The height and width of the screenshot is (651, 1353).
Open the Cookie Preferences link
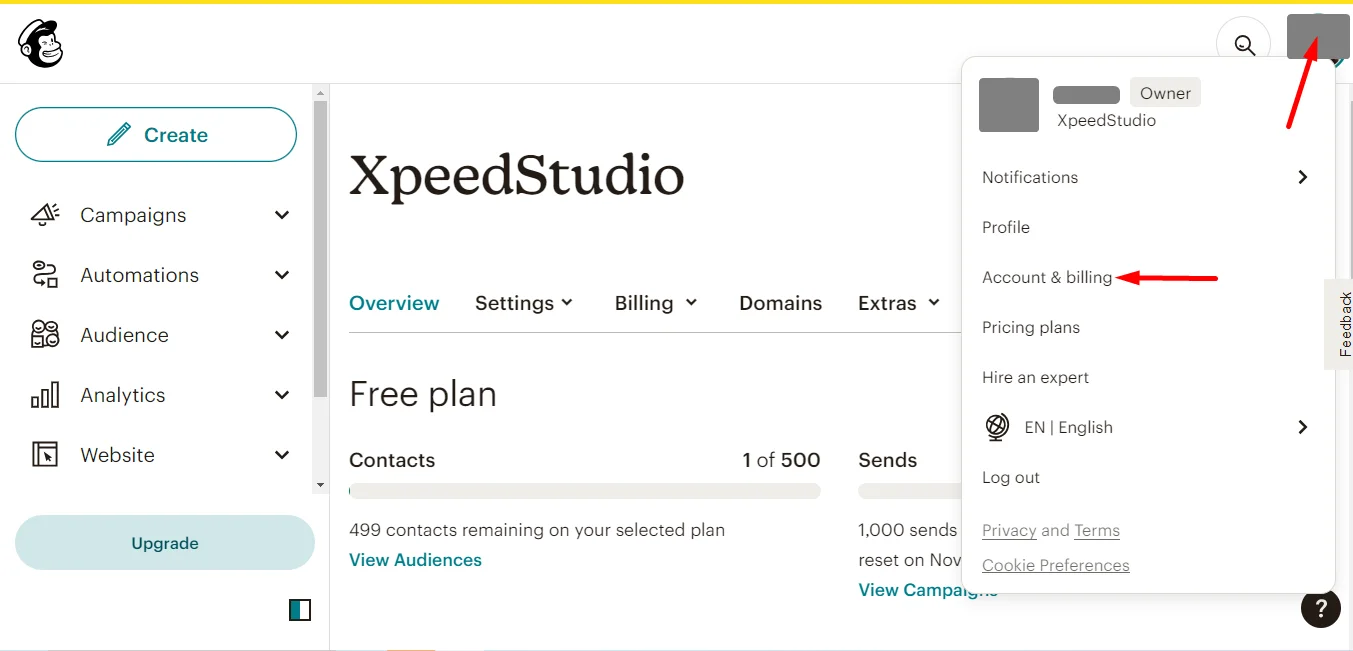click(1055, 565)
